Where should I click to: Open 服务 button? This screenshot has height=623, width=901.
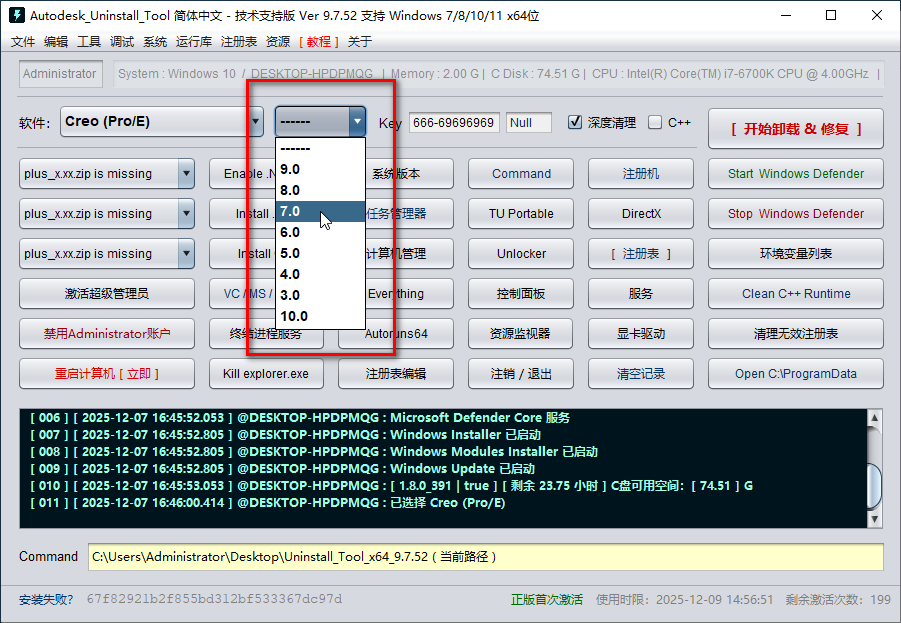pos(641,294)
